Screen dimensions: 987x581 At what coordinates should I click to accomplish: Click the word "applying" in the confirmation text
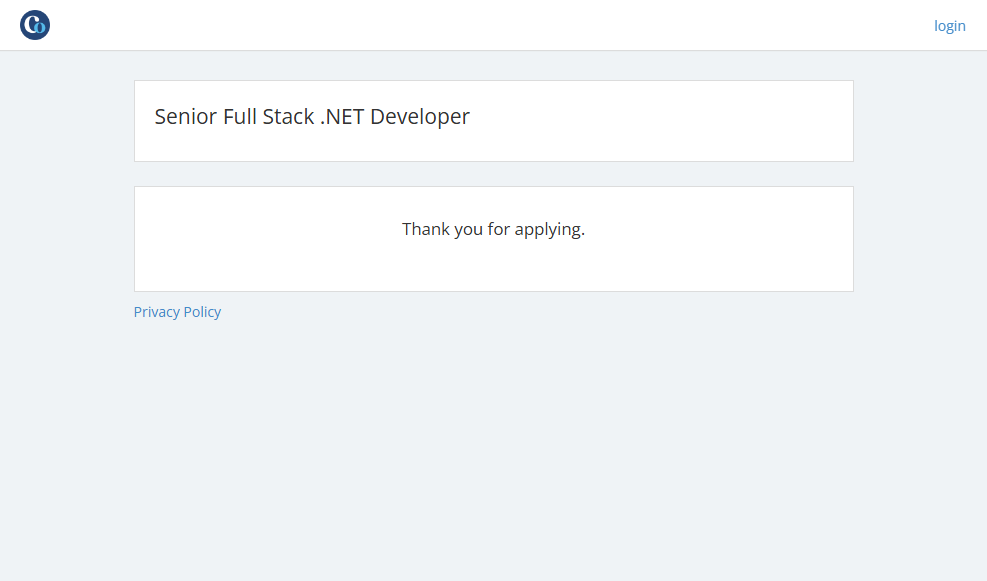point(549,230)
